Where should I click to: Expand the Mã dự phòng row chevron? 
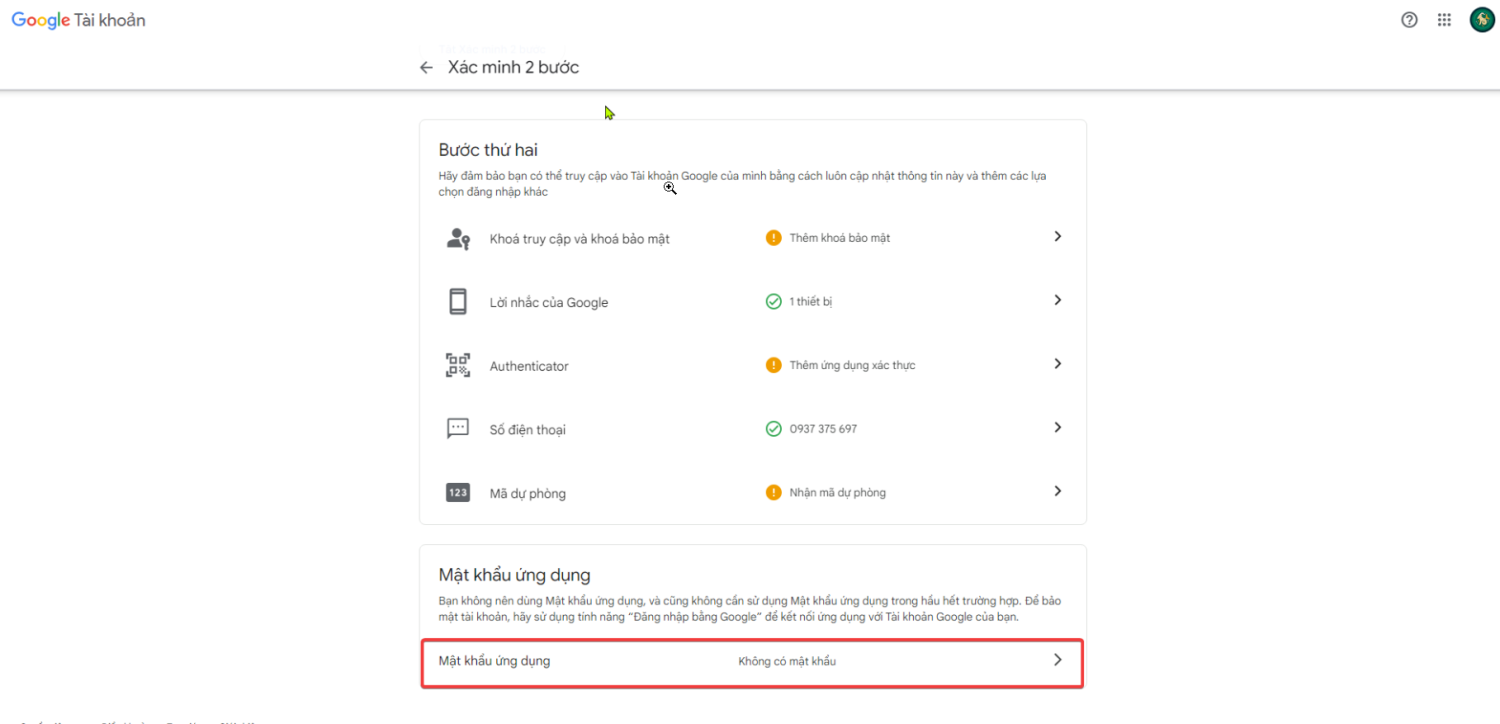(1057, 491)
